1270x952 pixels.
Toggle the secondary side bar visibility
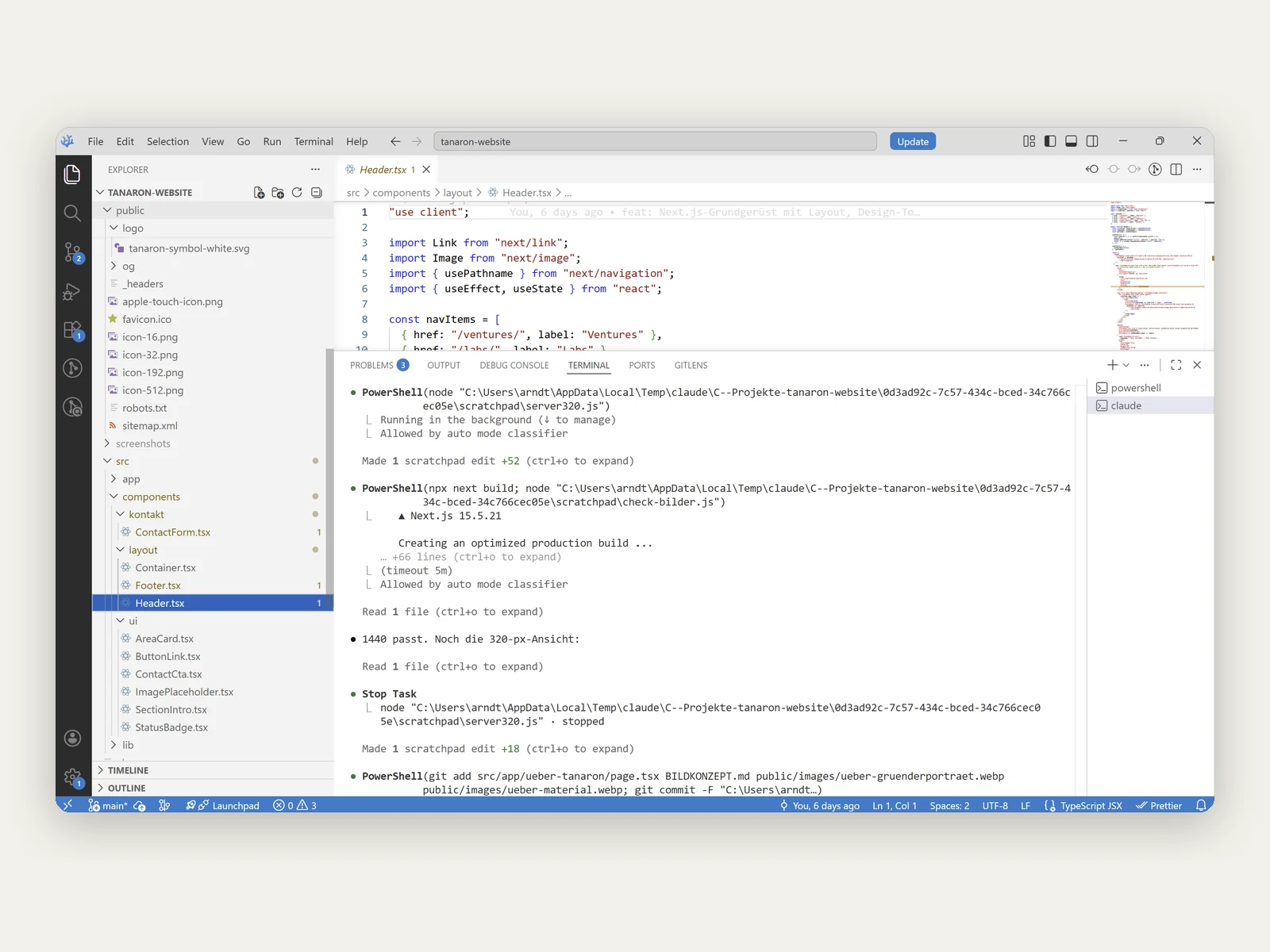1092,141
